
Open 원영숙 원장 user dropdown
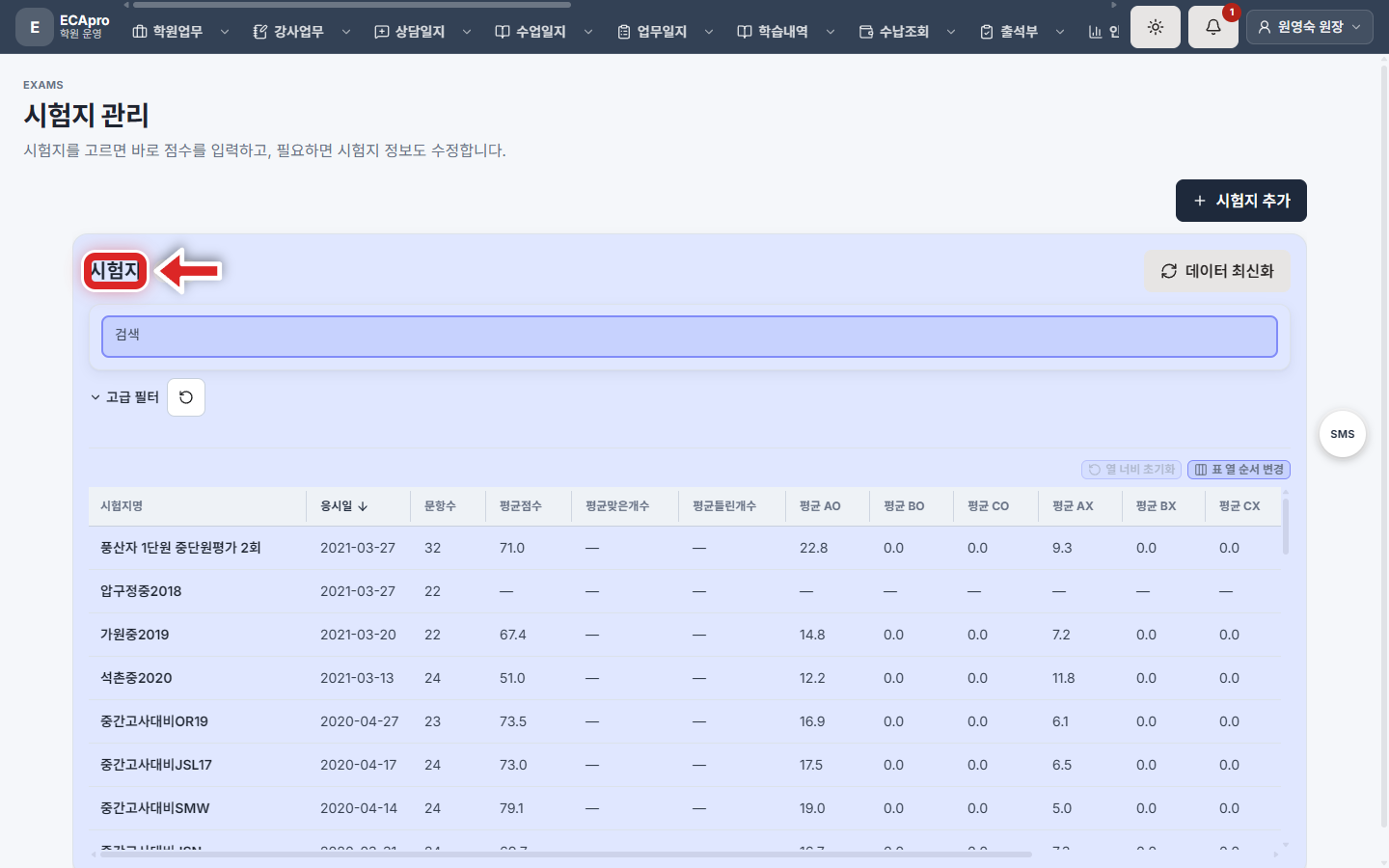1310,27
